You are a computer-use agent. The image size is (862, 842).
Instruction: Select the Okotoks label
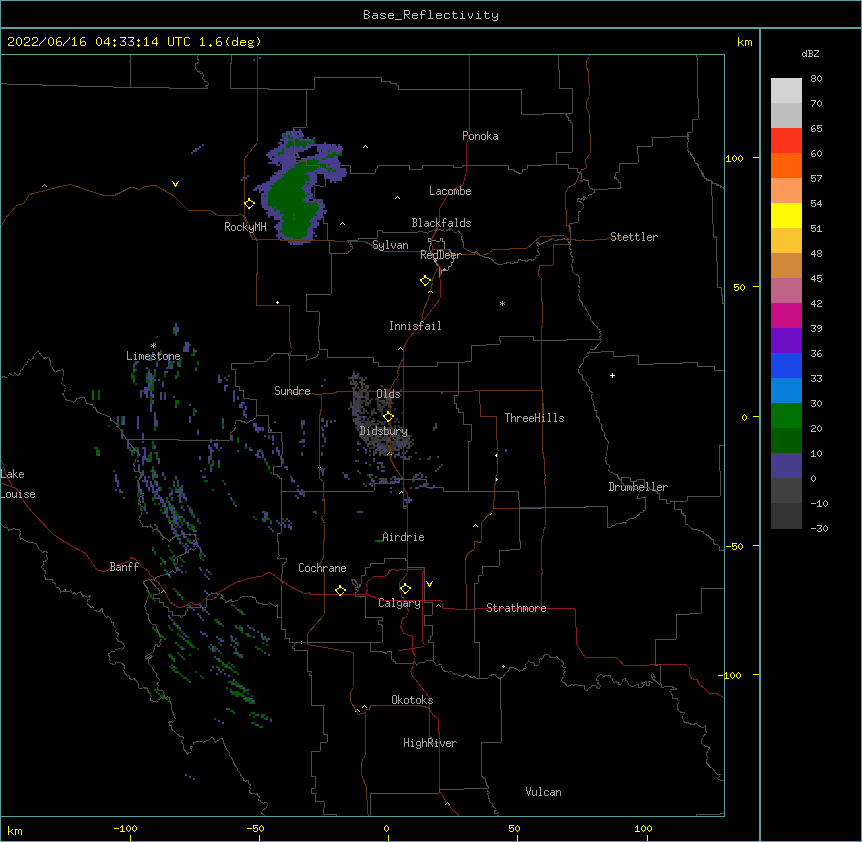pos(412,700)
